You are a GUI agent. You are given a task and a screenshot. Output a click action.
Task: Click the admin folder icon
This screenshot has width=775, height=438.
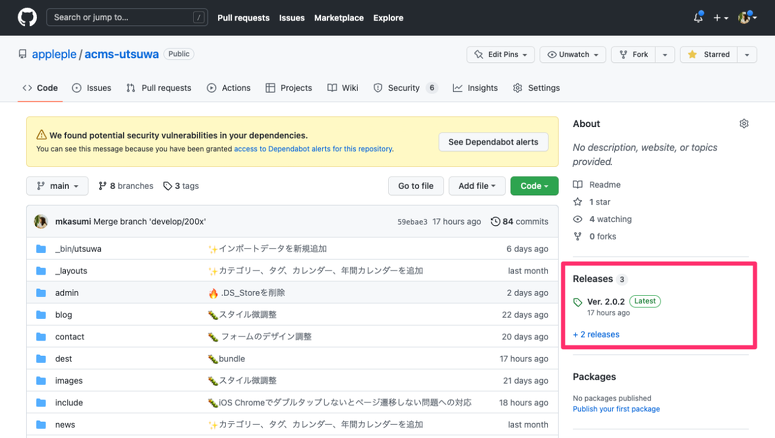coord(41,293)
